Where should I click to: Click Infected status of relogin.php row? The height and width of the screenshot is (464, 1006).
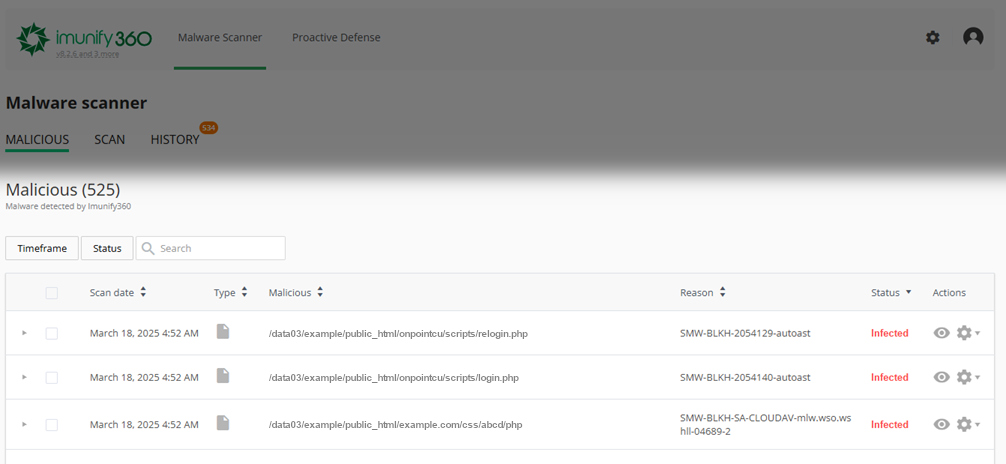[889, 333]
